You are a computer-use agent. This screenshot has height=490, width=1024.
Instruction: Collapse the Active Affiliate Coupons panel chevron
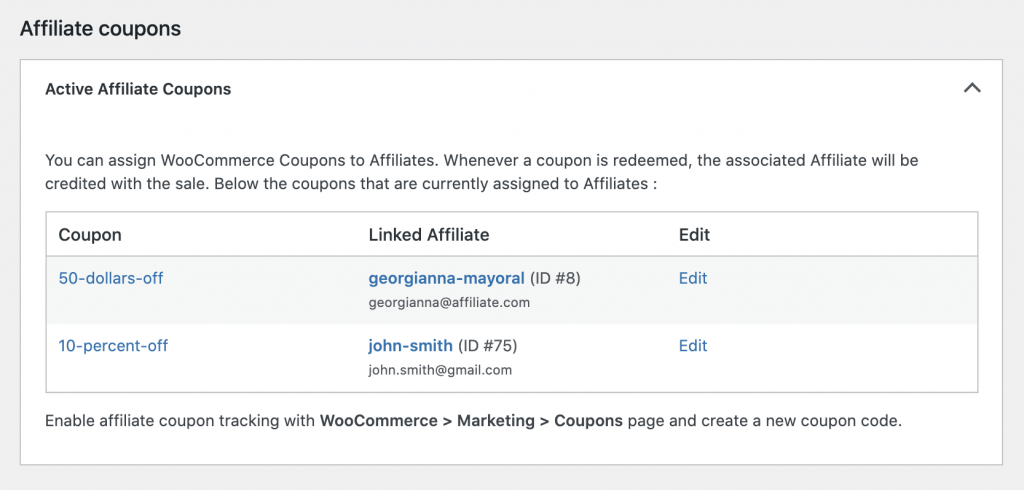point(971,88)
